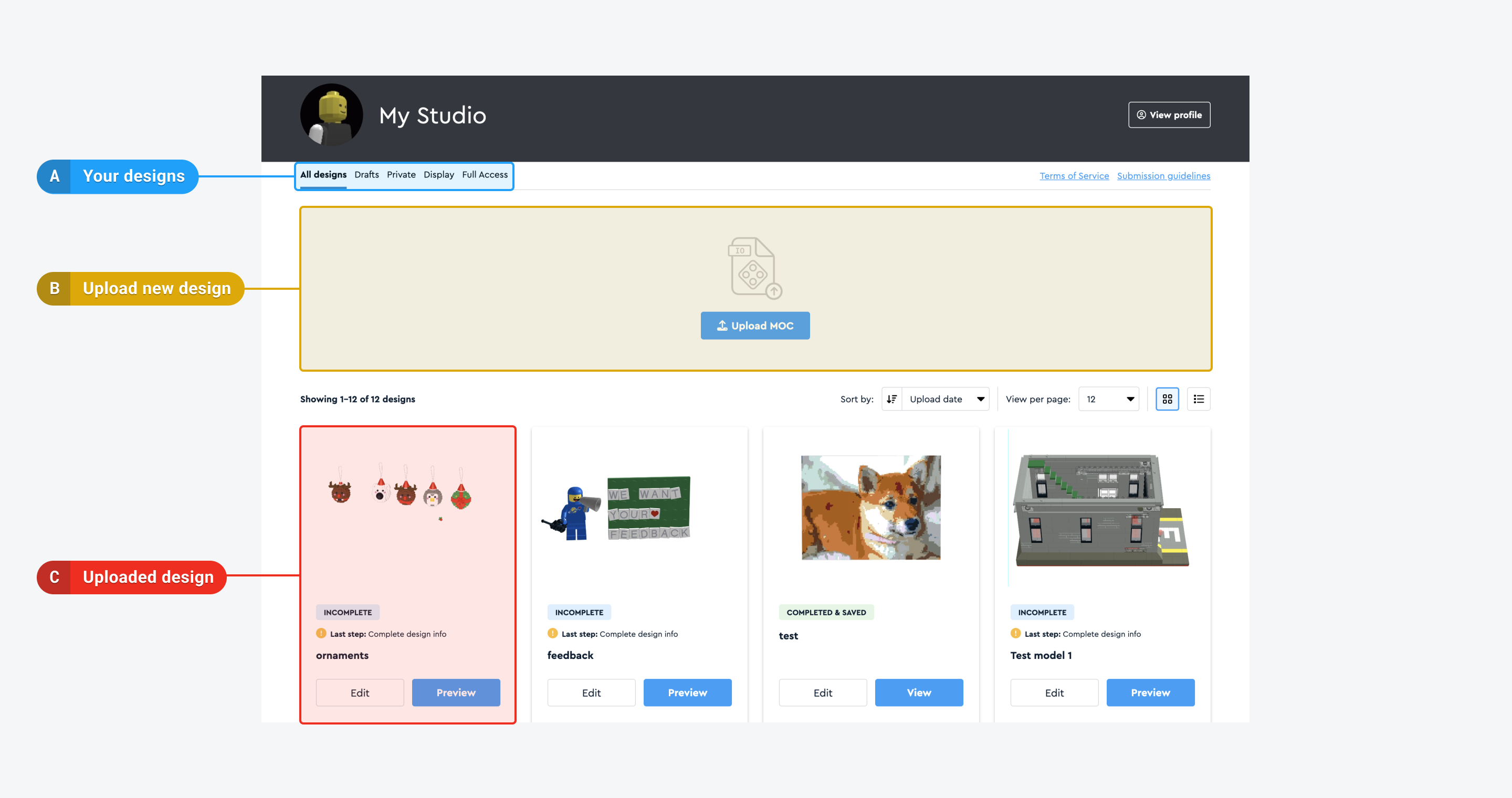Click the Upload MOC button
The image size is (1512, 798).
coord(755,325)
